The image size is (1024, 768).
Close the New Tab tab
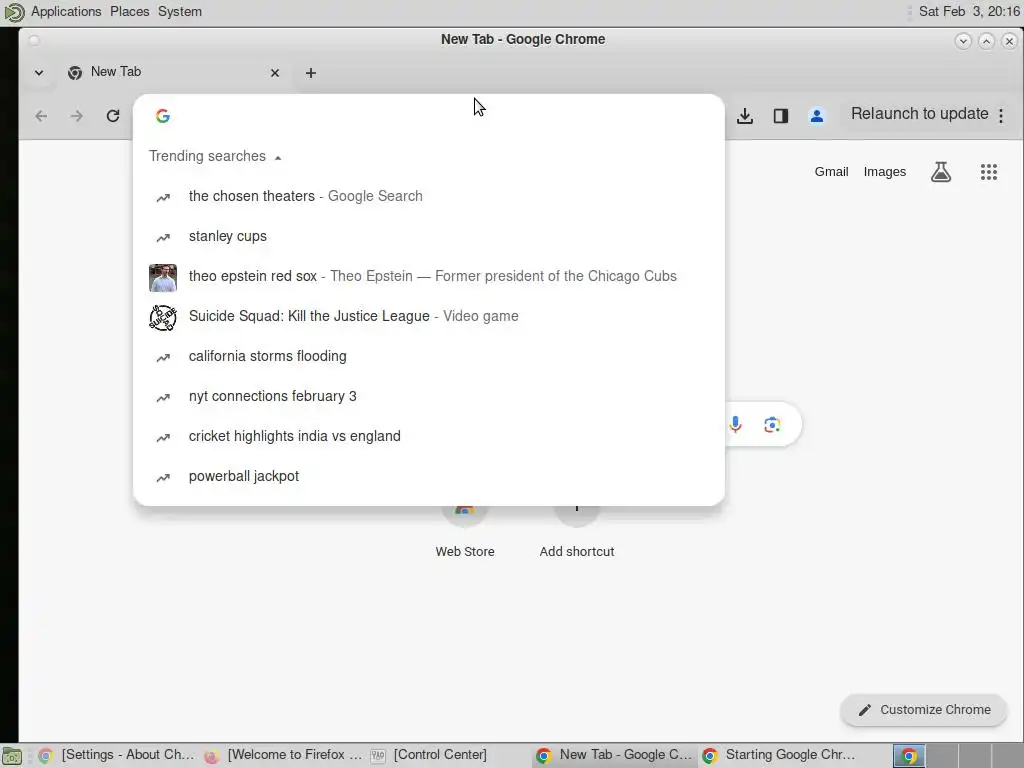coord(275,73)
